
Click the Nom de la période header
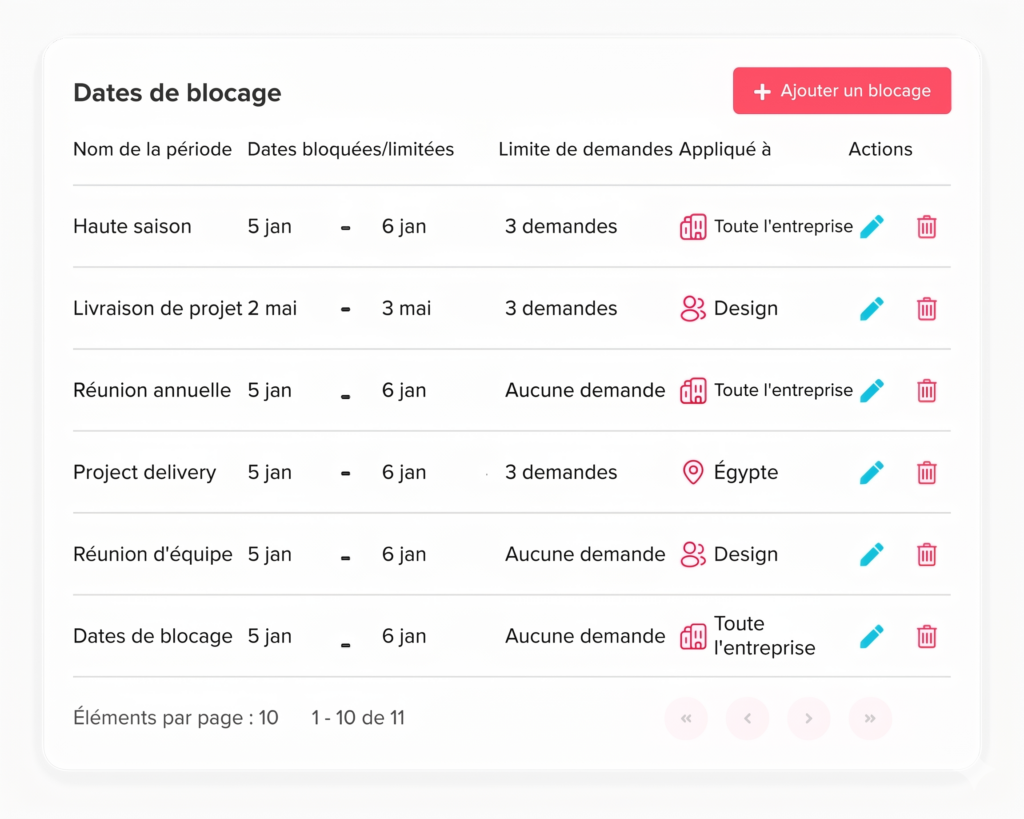(x=152, y=150)
